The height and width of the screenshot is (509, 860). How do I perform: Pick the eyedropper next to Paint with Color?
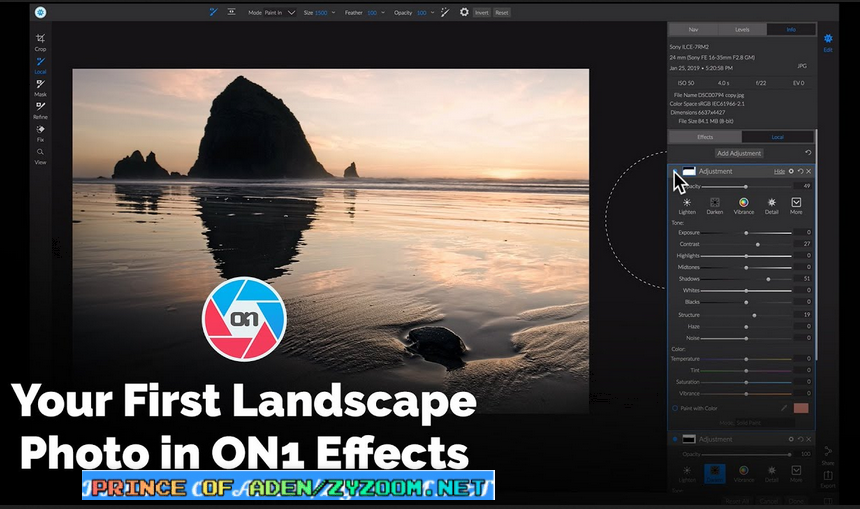point(784,408)
